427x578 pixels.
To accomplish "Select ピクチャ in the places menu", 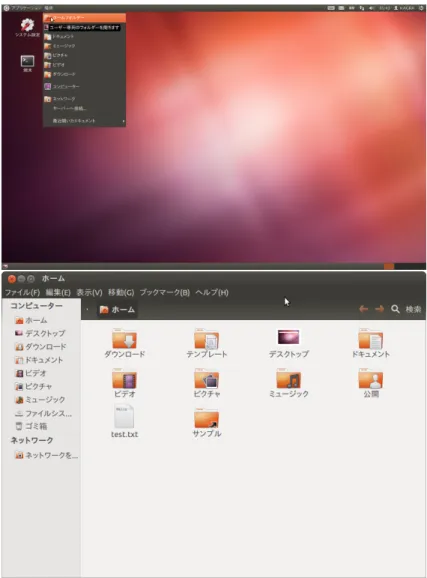I will (84, 55).
